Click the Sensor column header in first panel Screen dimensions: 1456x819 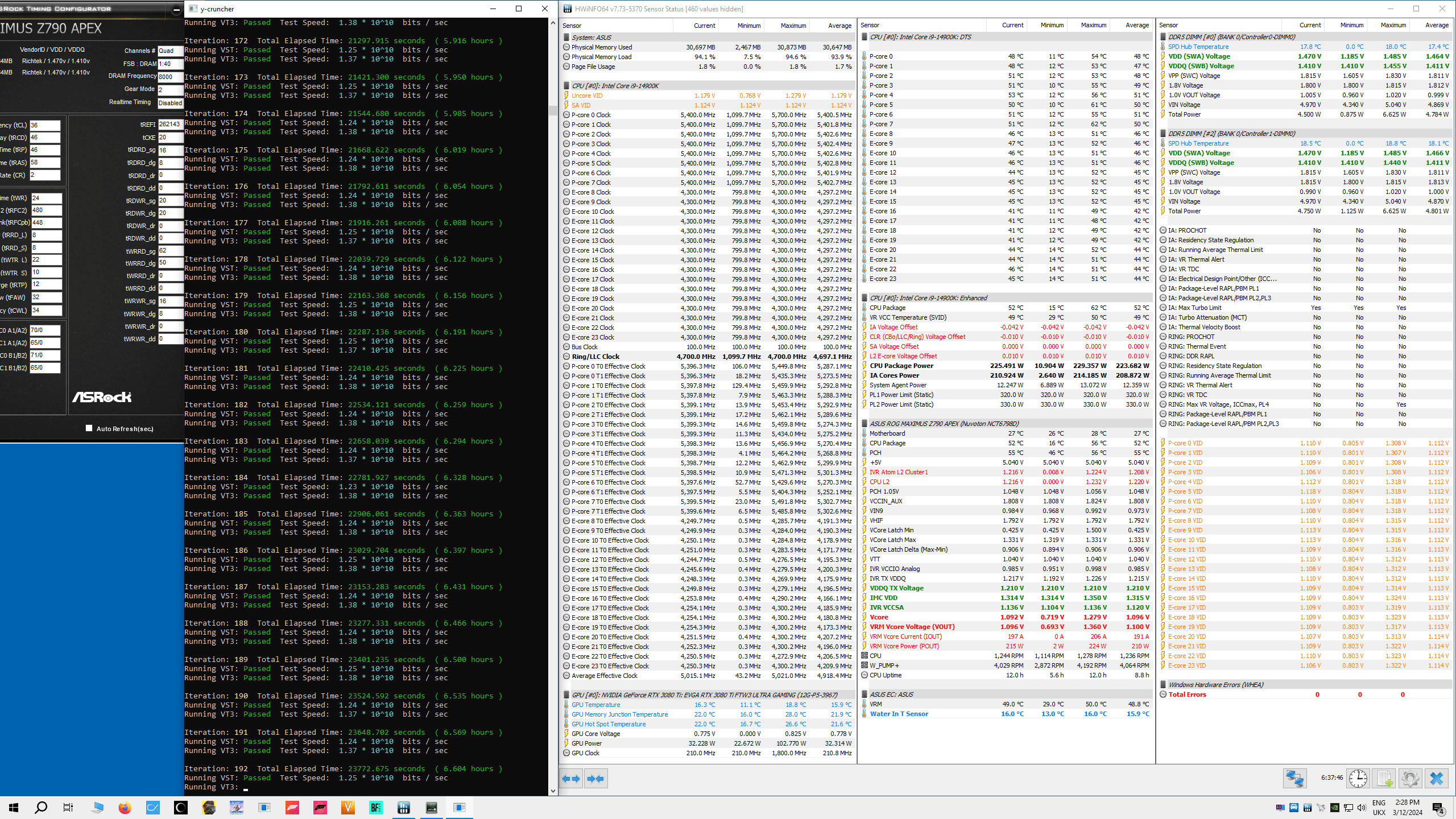click(x=572, y=26)
